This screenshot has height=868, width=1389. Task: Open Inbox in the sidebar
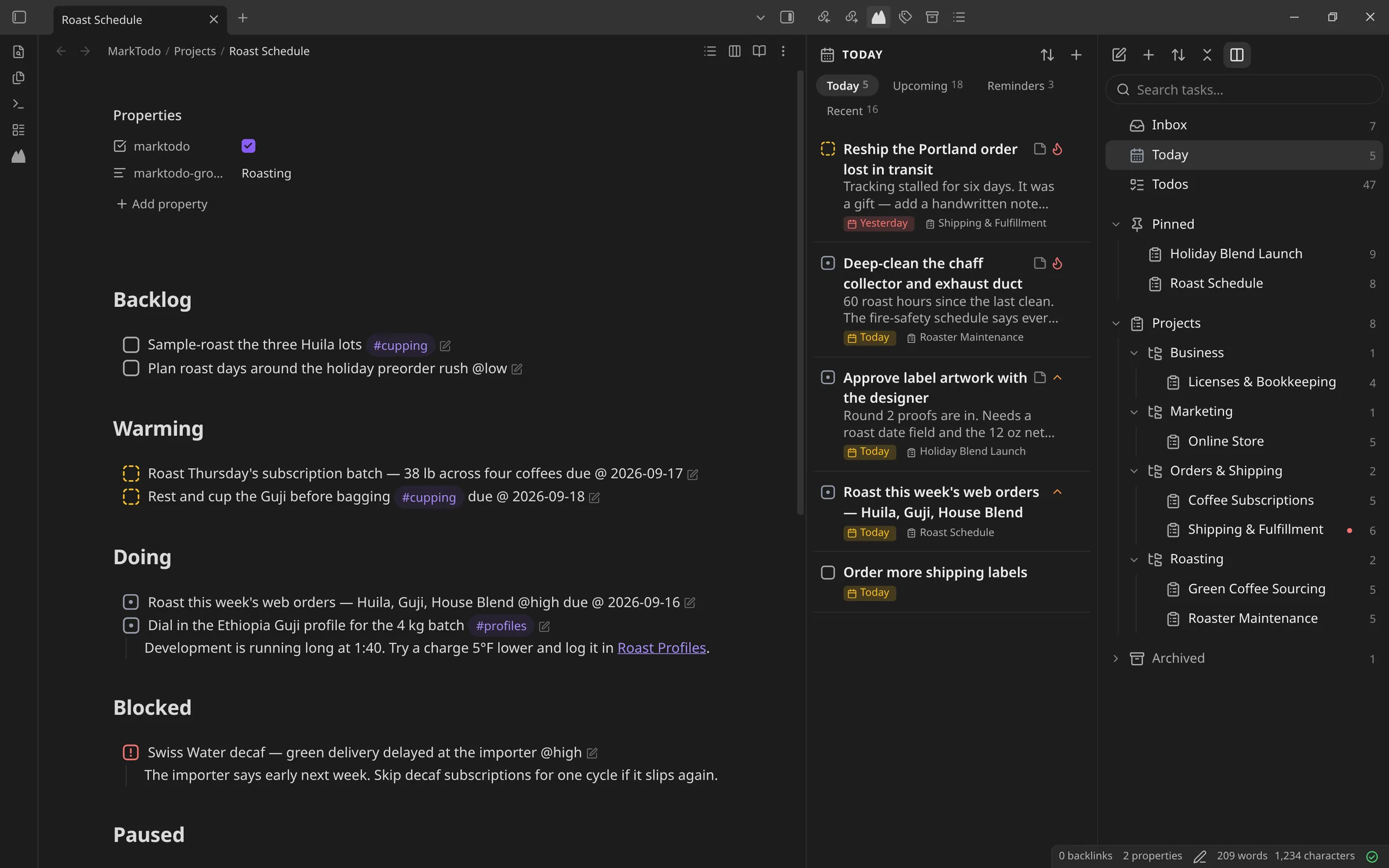(x=1244, y=125)
